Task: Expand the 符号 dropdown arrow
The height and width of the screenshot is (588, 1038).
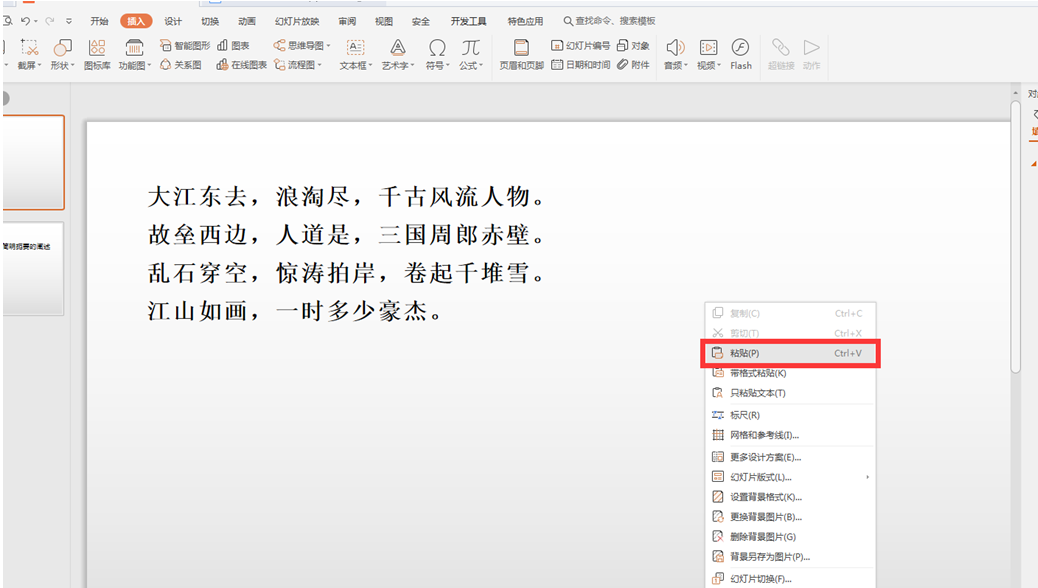Action: tap(448, 66)
